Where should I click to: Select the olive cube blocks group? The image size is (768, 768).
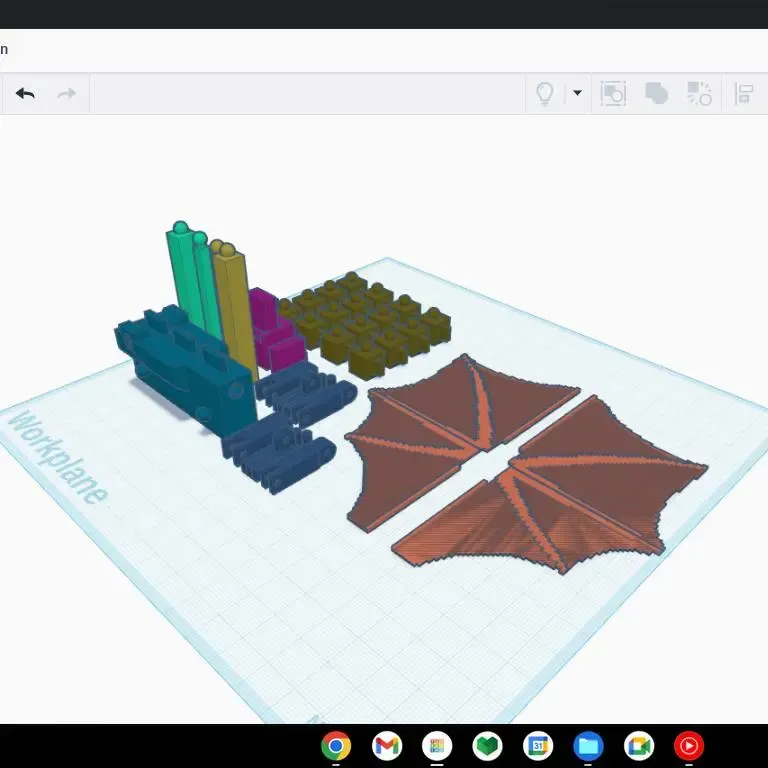365,326
